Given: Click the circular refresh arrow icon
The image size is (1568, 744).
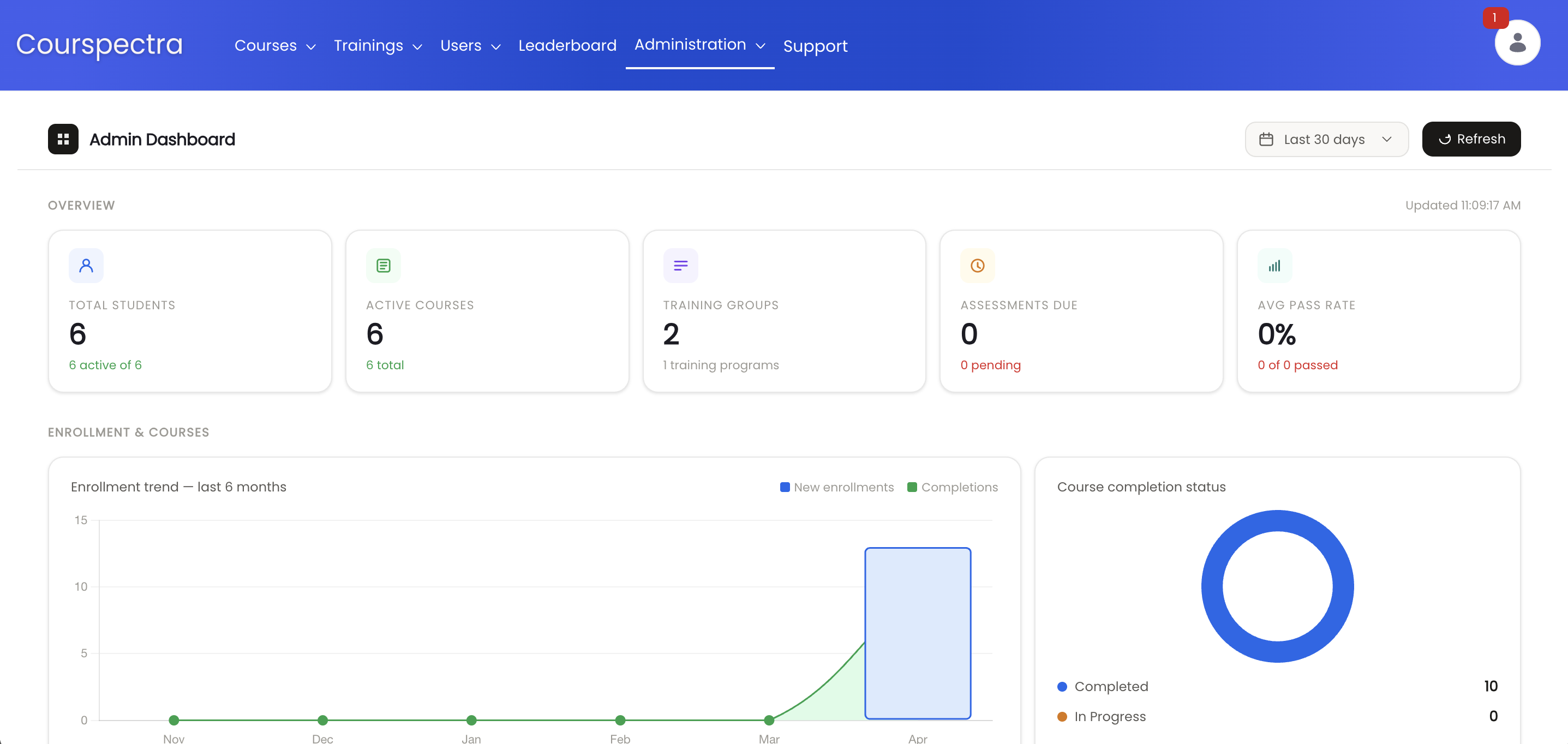Looking at the screenshot, I should pos(1445,139).
